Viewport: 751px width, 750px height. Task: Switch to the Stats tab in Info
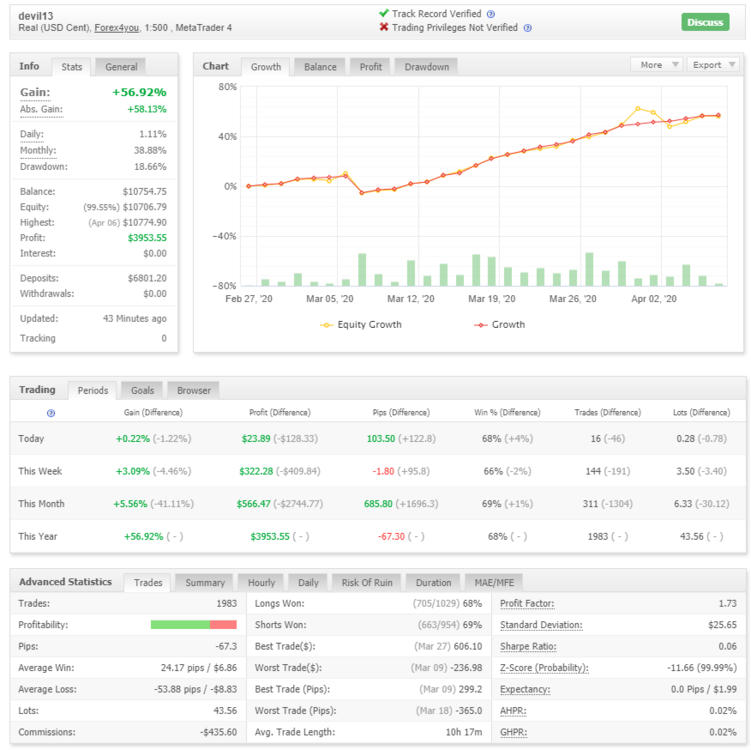point(71,67)
